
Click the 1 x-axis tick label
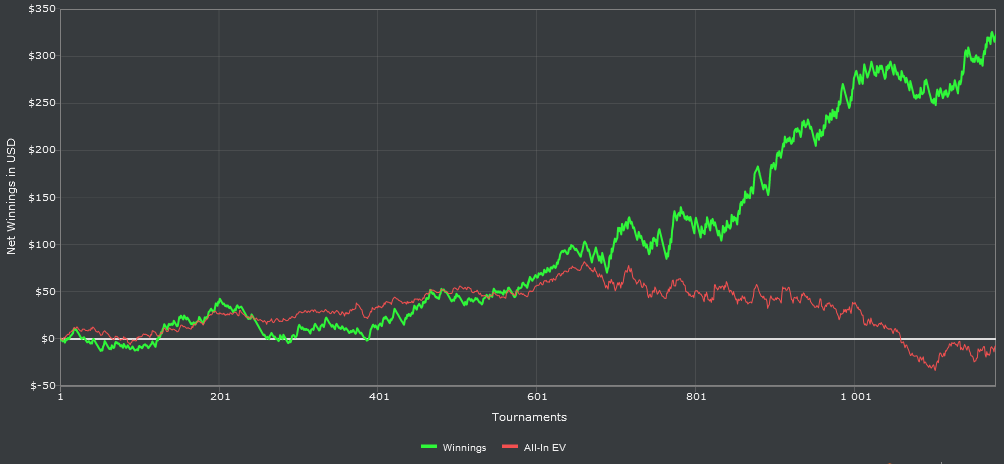pyautogui.click(x=60, y=397)
